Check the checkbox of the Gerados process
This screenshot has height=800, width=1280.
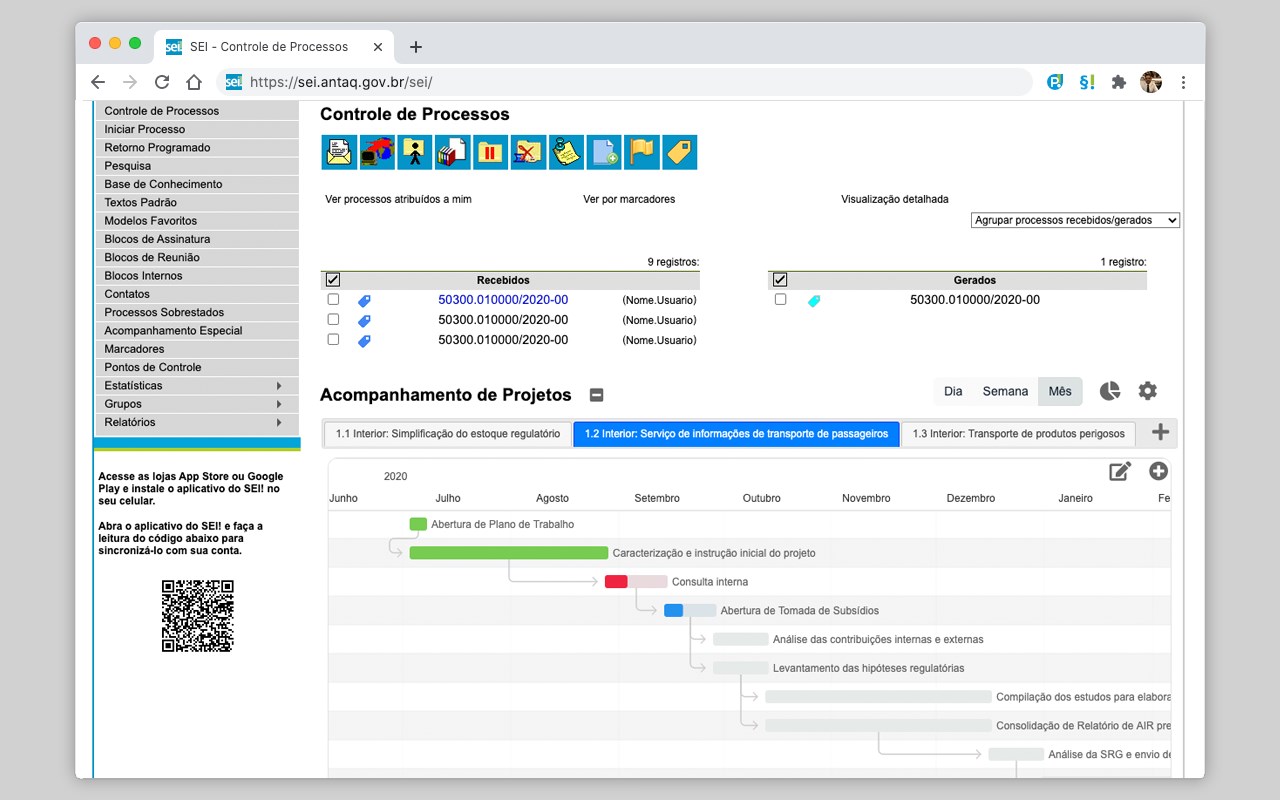[x=780, y=299]
